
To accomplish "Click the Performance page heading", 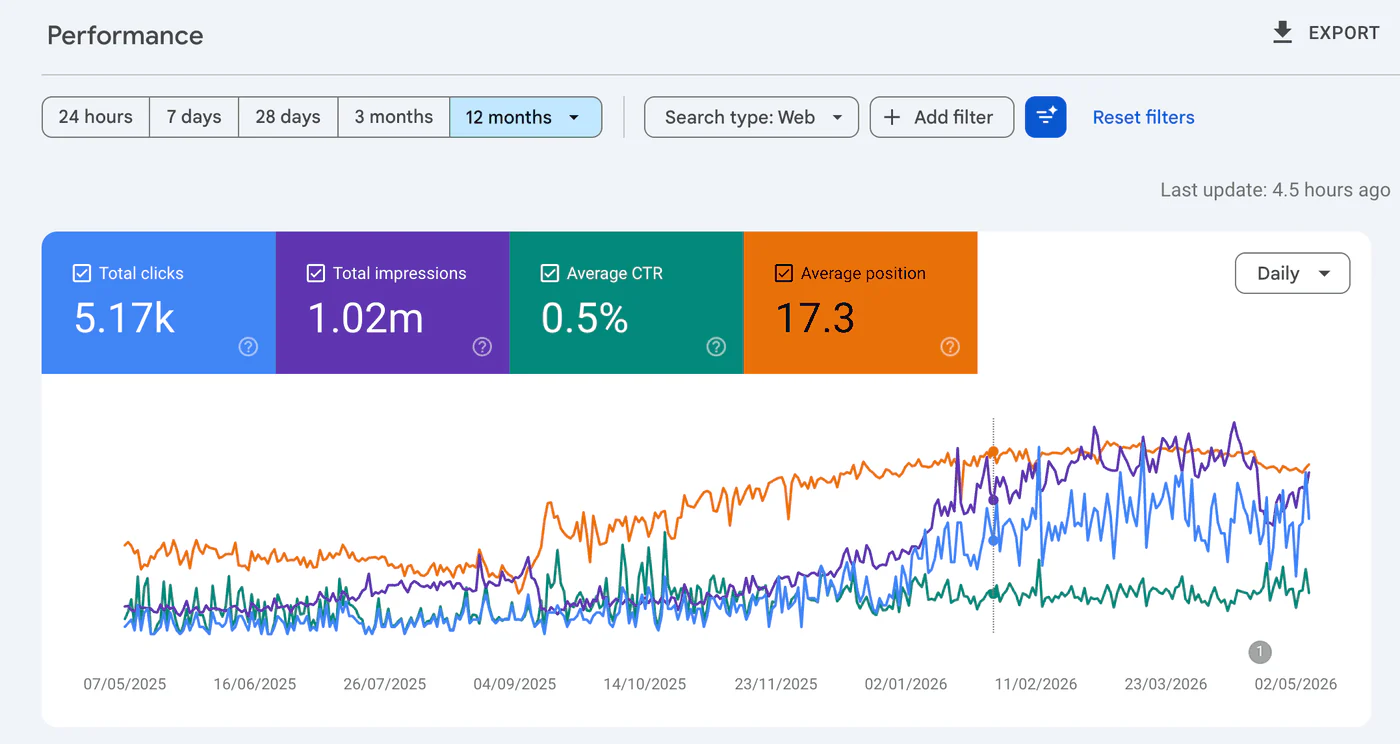I will click(x=125, y=36).
